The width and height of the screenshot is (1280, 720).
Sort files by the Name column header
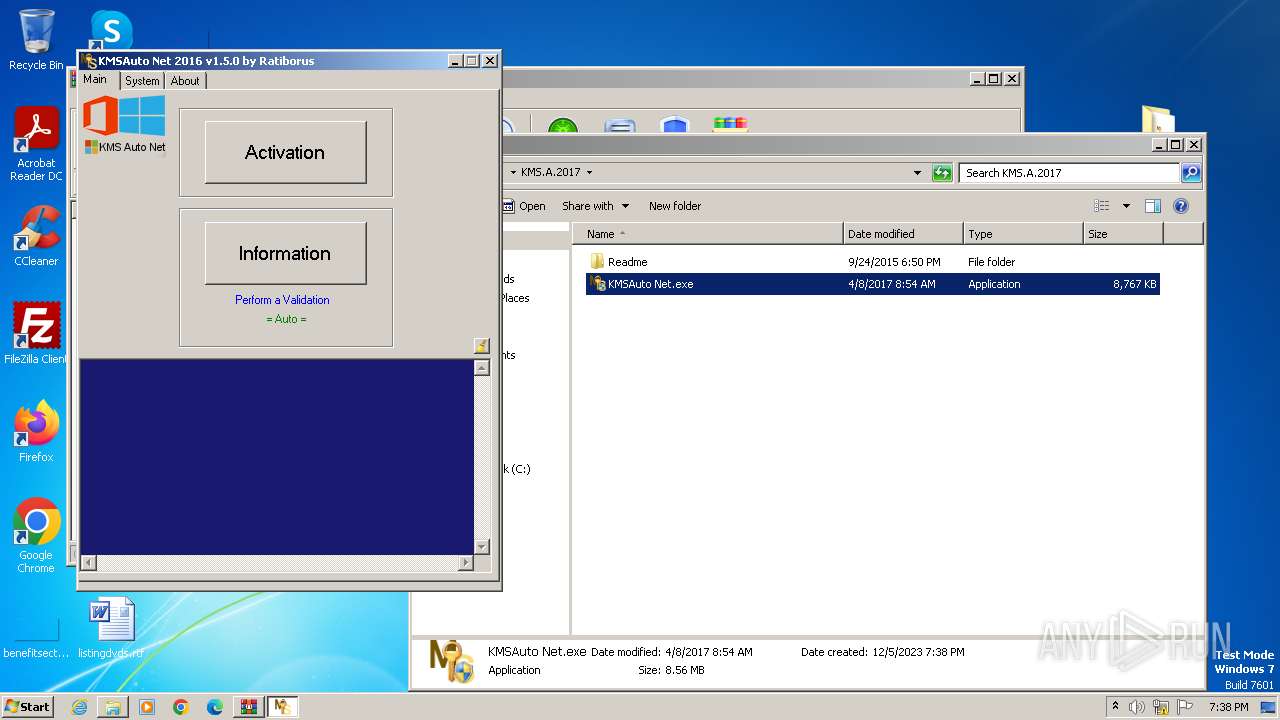pos(708,234)
